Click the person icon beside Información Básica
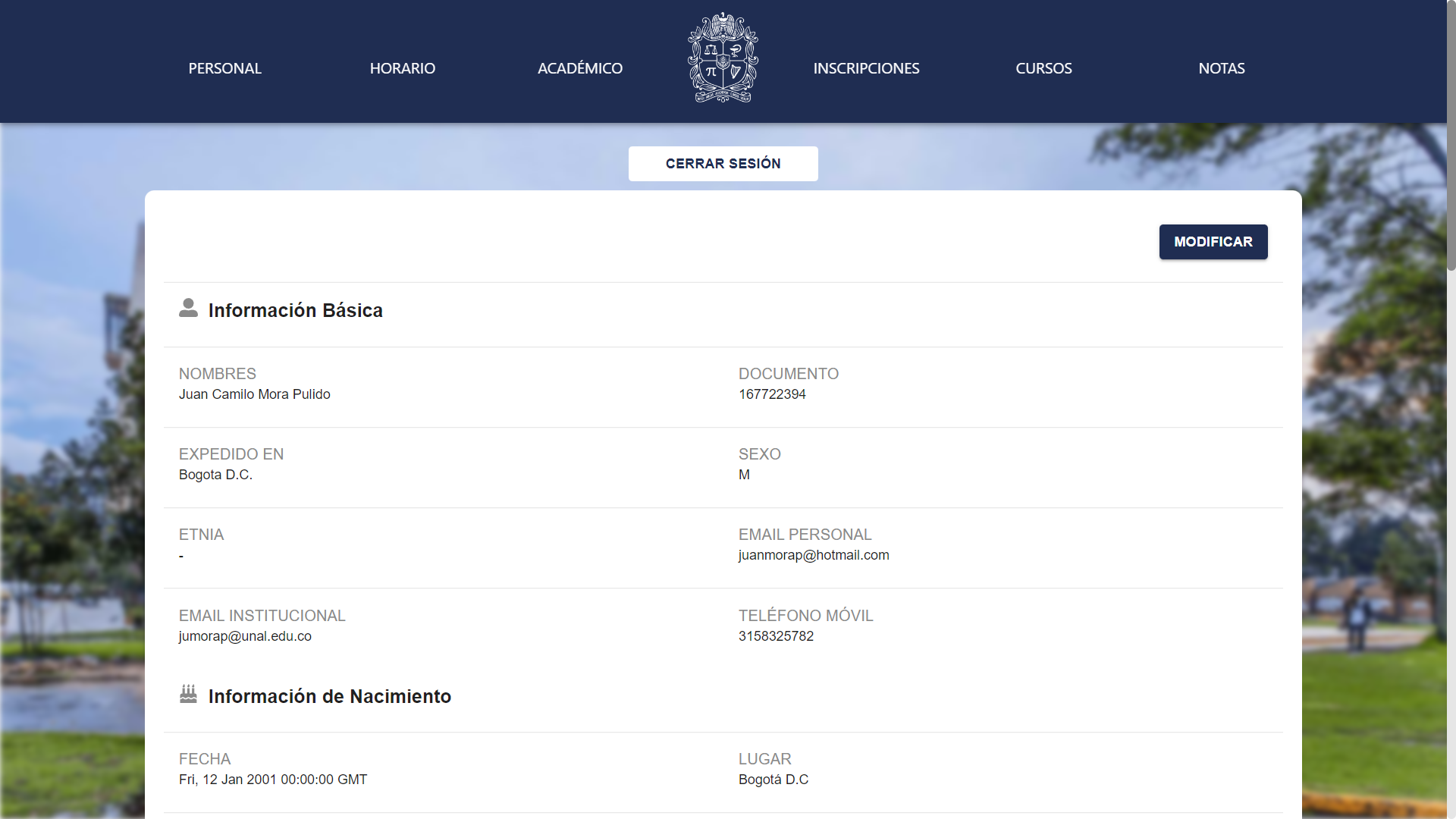Viewport: 1456px width, 819px height. 188,308
